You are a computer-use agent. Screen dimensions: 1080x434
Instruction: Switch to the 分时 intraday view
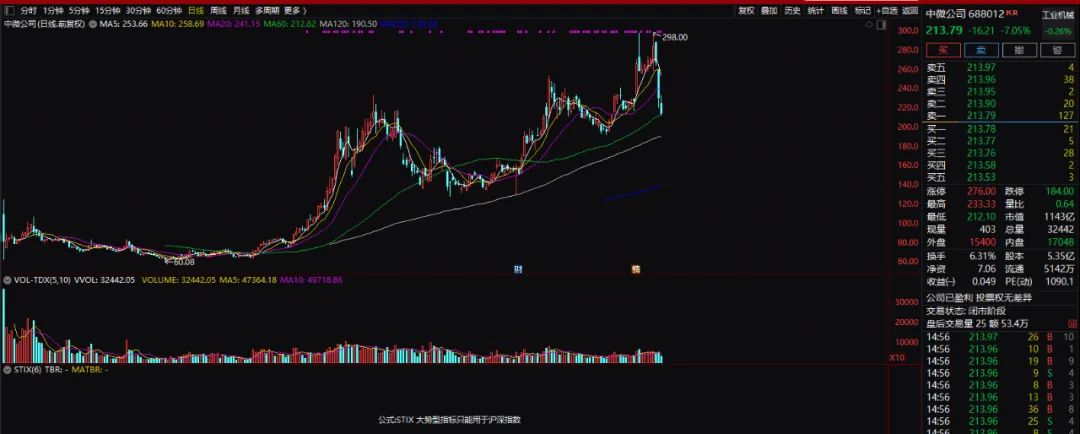click(28, 10)
